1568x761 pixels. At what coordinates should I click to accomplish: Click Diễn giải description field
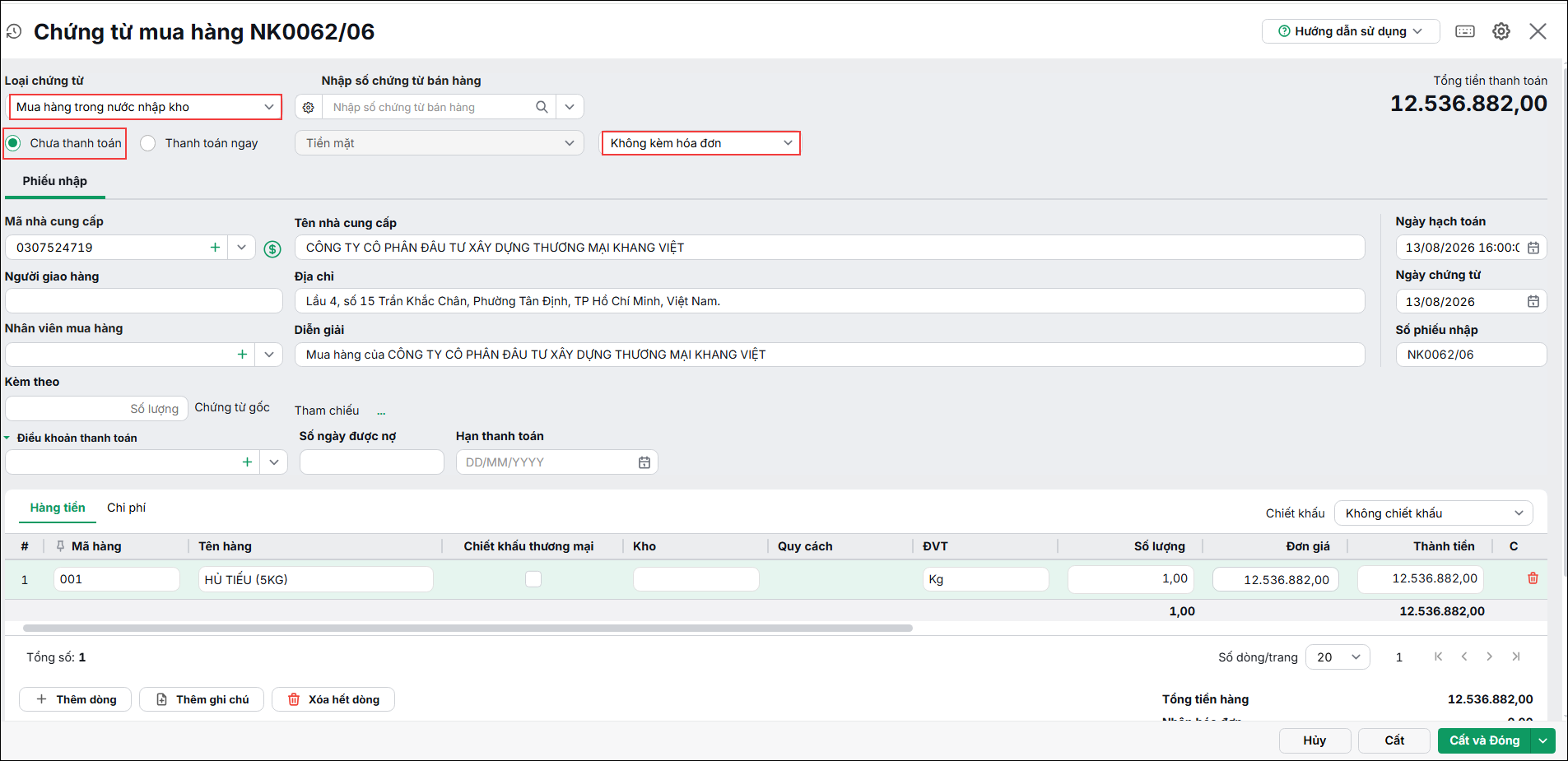[830, 355]
